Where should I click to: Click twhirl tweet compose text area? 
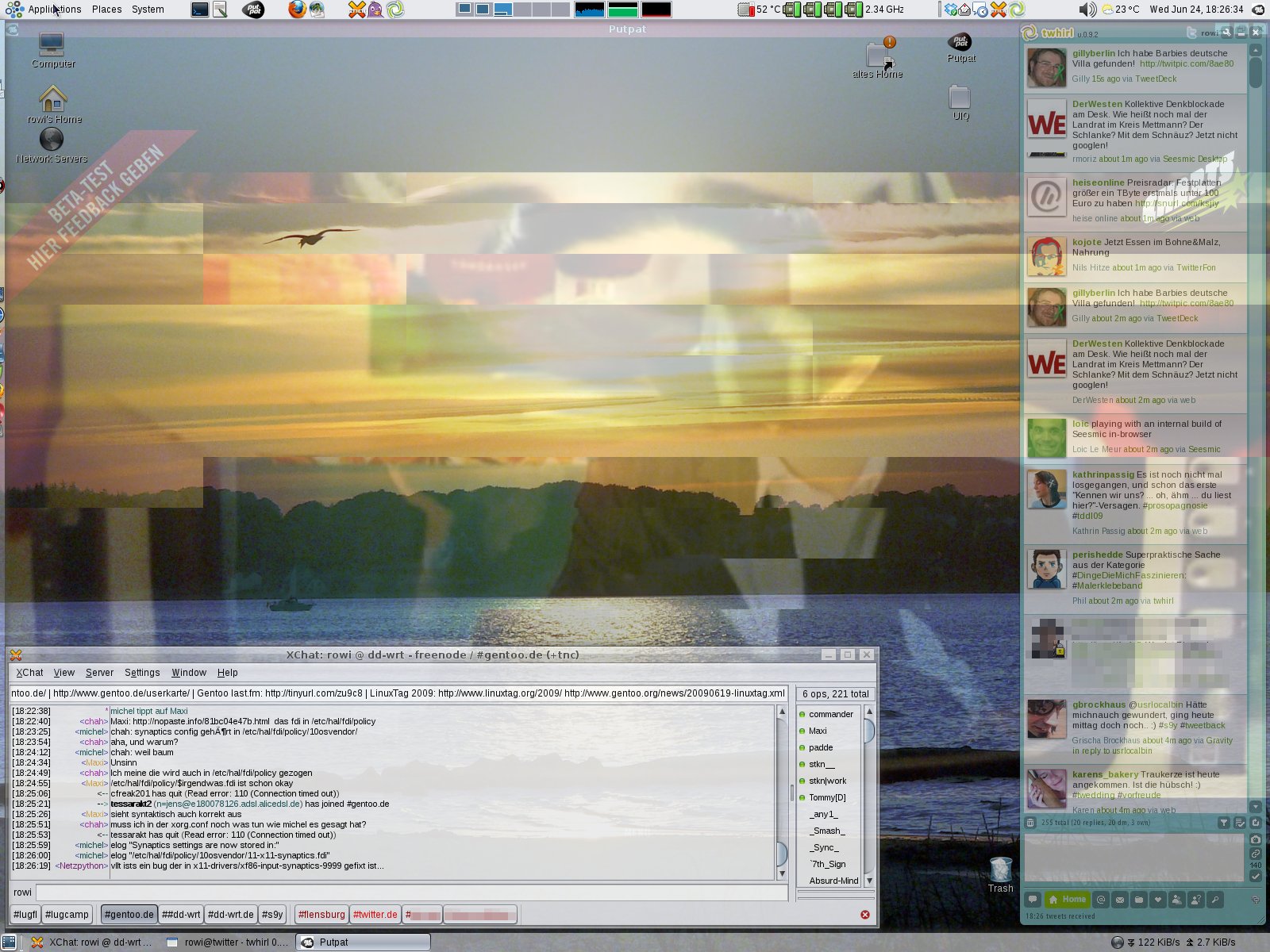point(1133,858)
